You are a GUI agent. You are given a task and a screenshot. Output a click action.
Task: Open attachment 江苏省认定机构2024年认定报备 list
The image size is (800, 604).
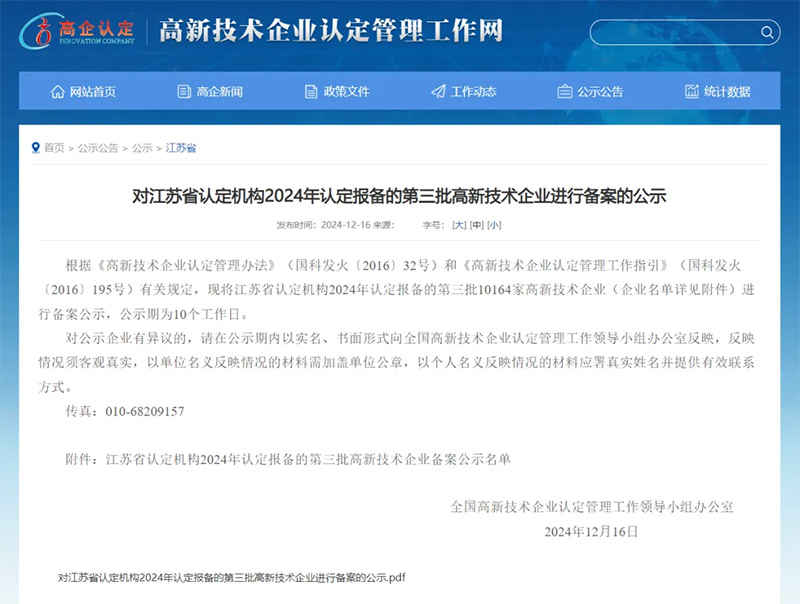(308, 459)
